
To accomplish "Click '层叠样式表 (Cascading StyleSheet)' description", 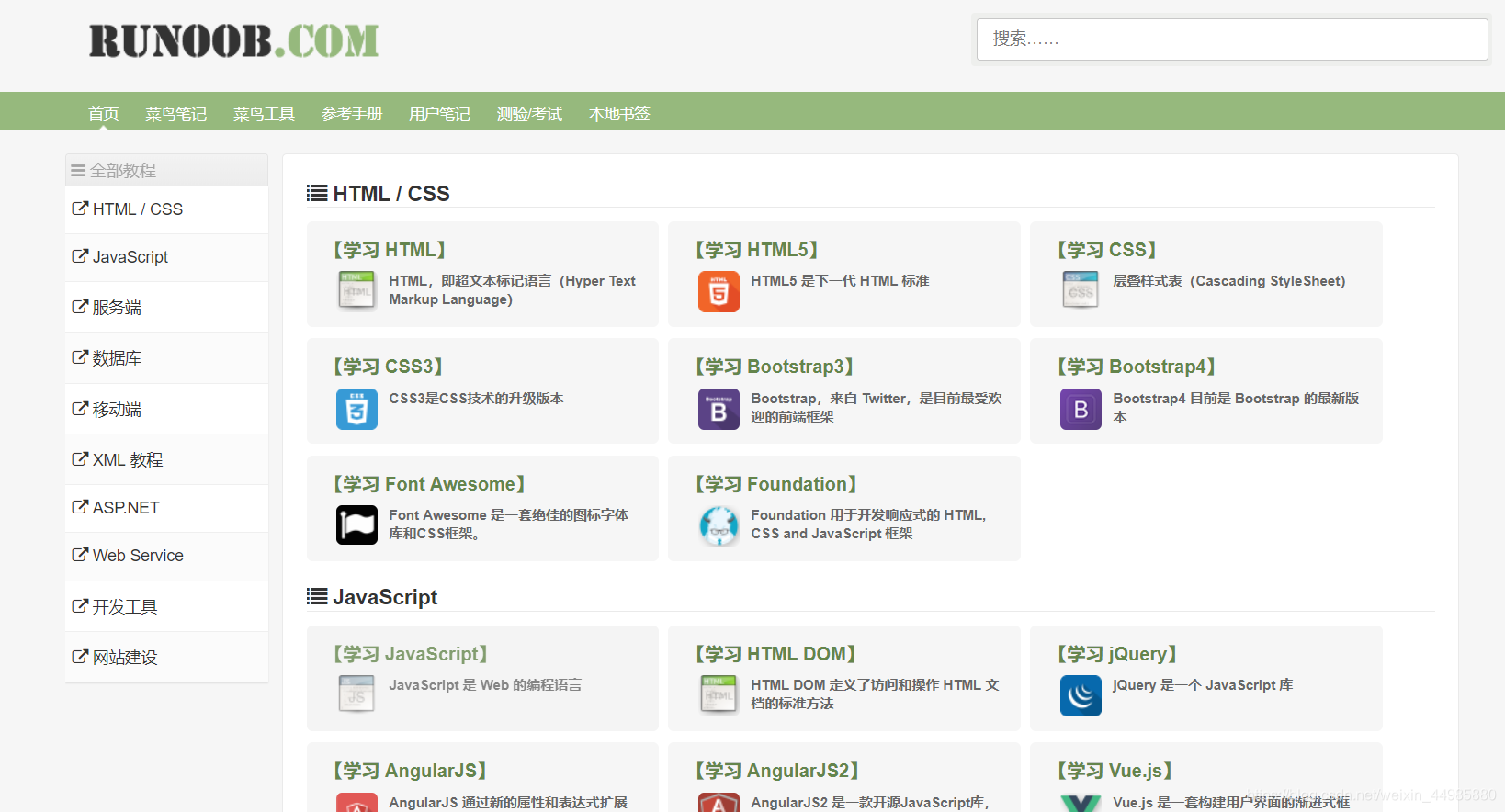I will (1229, 281).
